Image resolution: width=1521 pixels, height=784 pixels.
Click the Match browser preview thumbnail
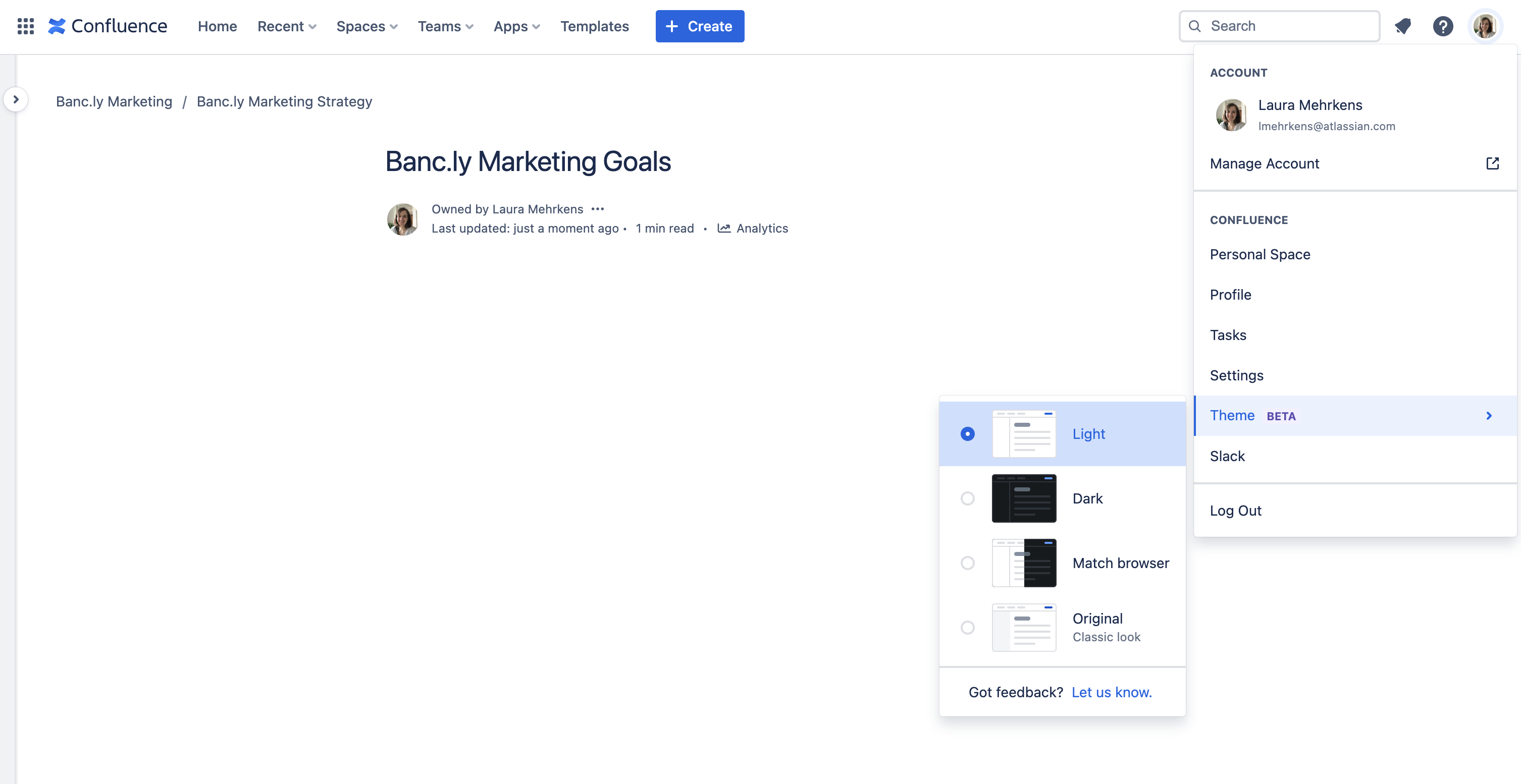point(1023,563)
